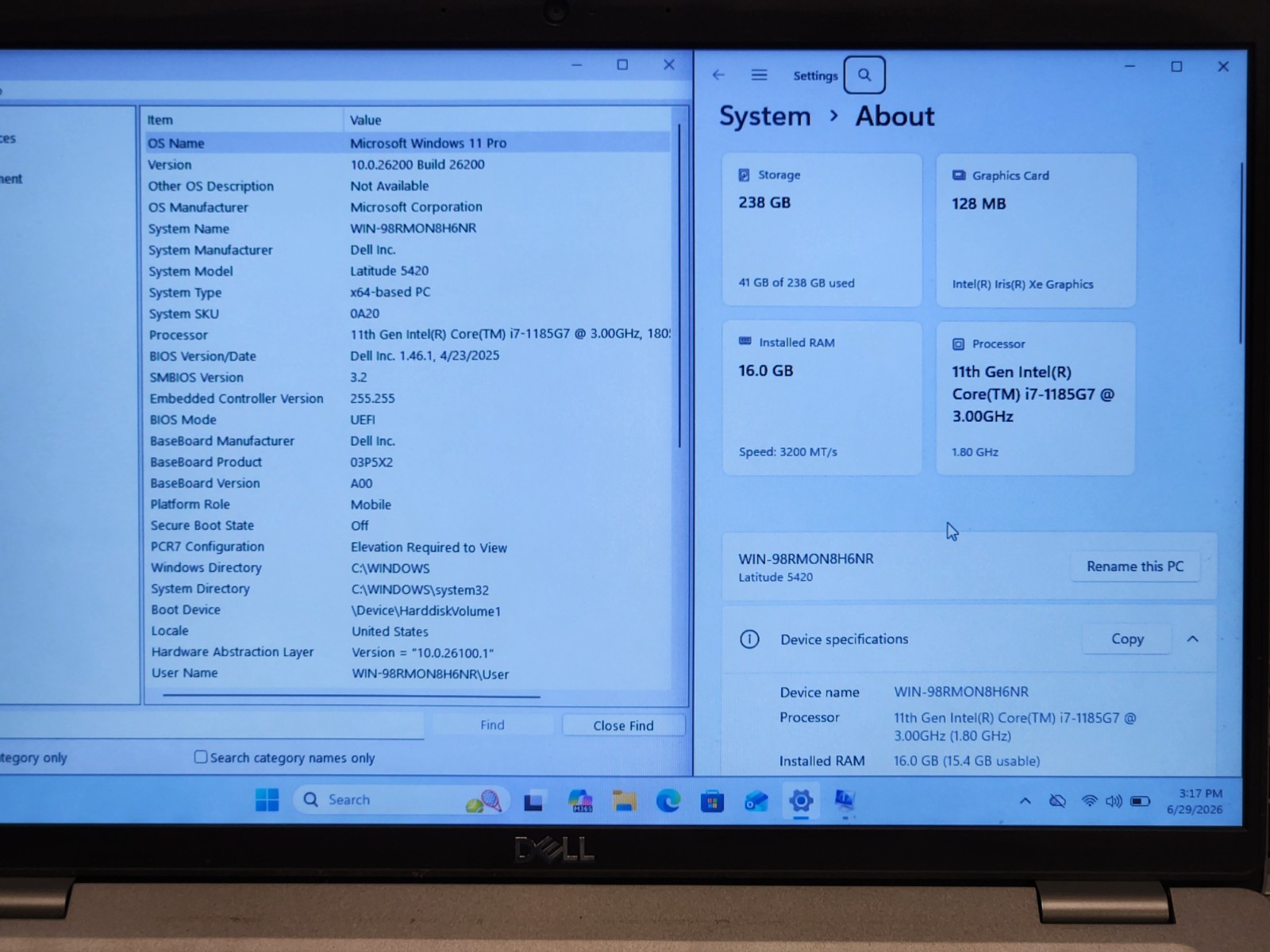Select the System Model row
Image resolution: width=1270 pixels, height=952 pixels.
click(x=408, y=271)
